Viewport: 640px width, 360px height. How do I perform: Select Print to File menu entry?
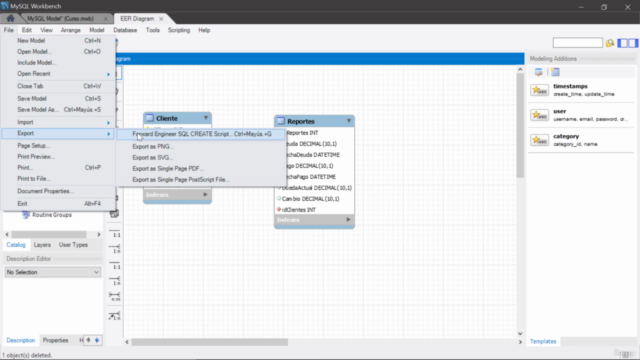pos(58,179)
